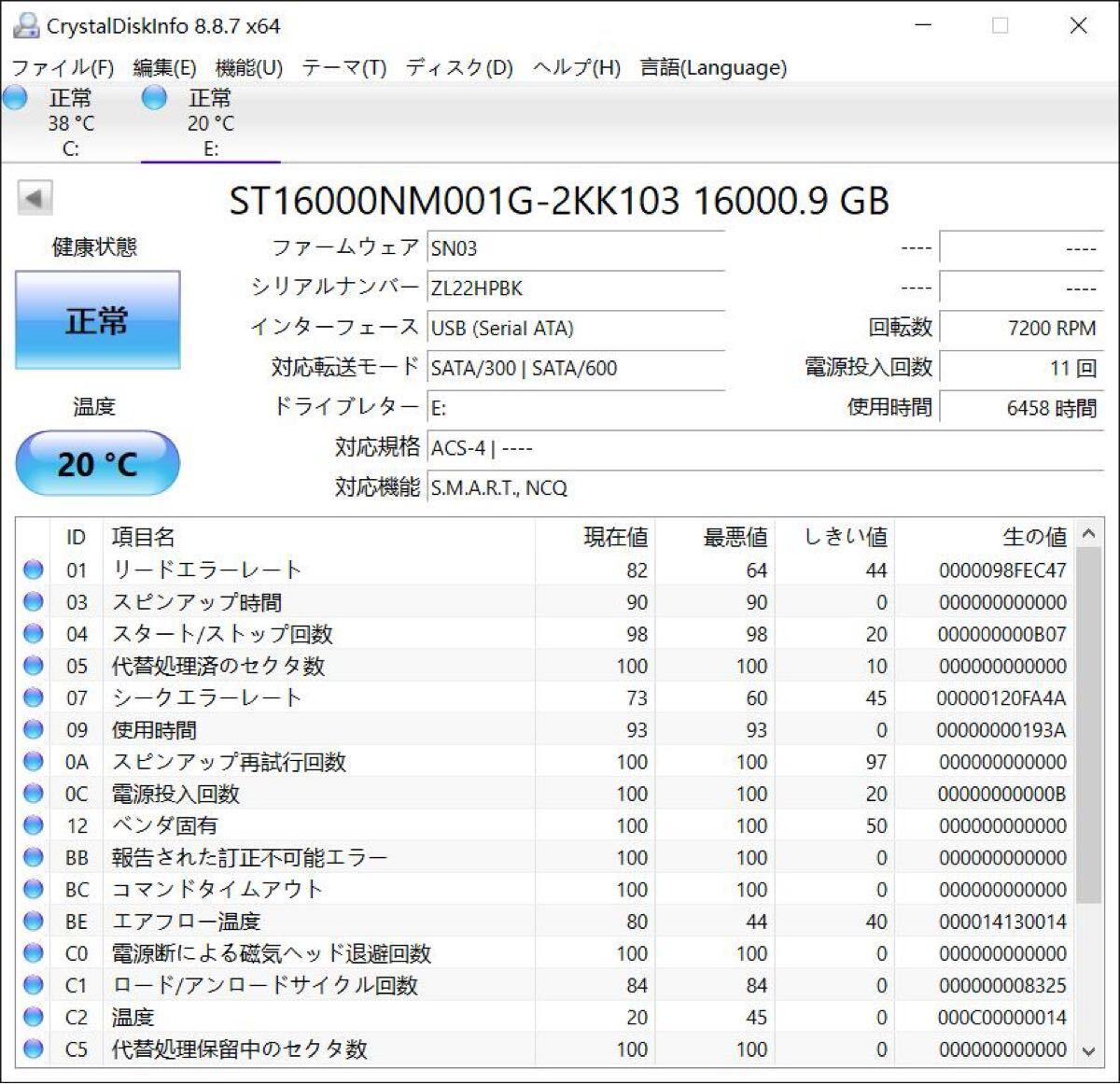Select the E: drive tab at 20 °C

[x=210, y=122]
